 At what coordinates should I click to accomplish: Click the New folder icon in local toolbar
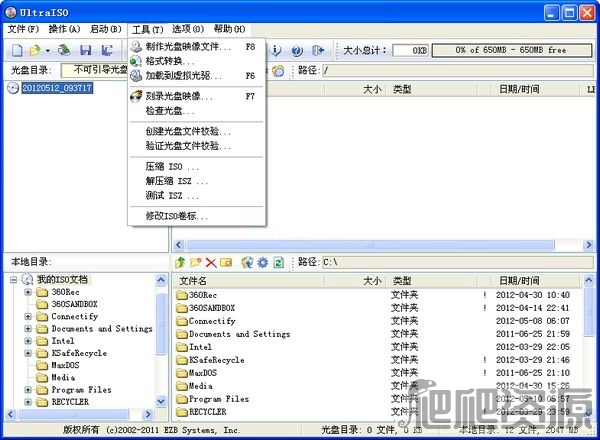point(196,262)
